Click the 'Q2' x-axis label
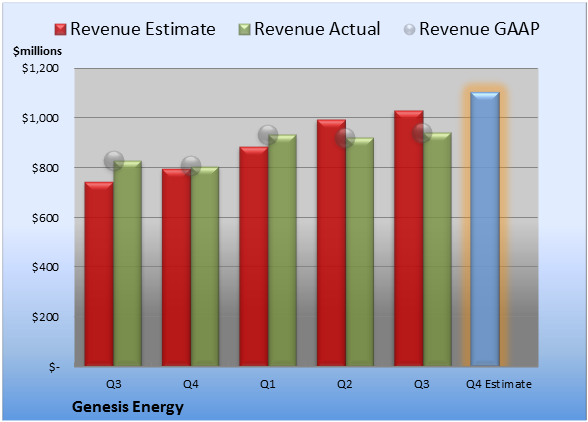Screen dimensions: 588x422 (345, 384)
